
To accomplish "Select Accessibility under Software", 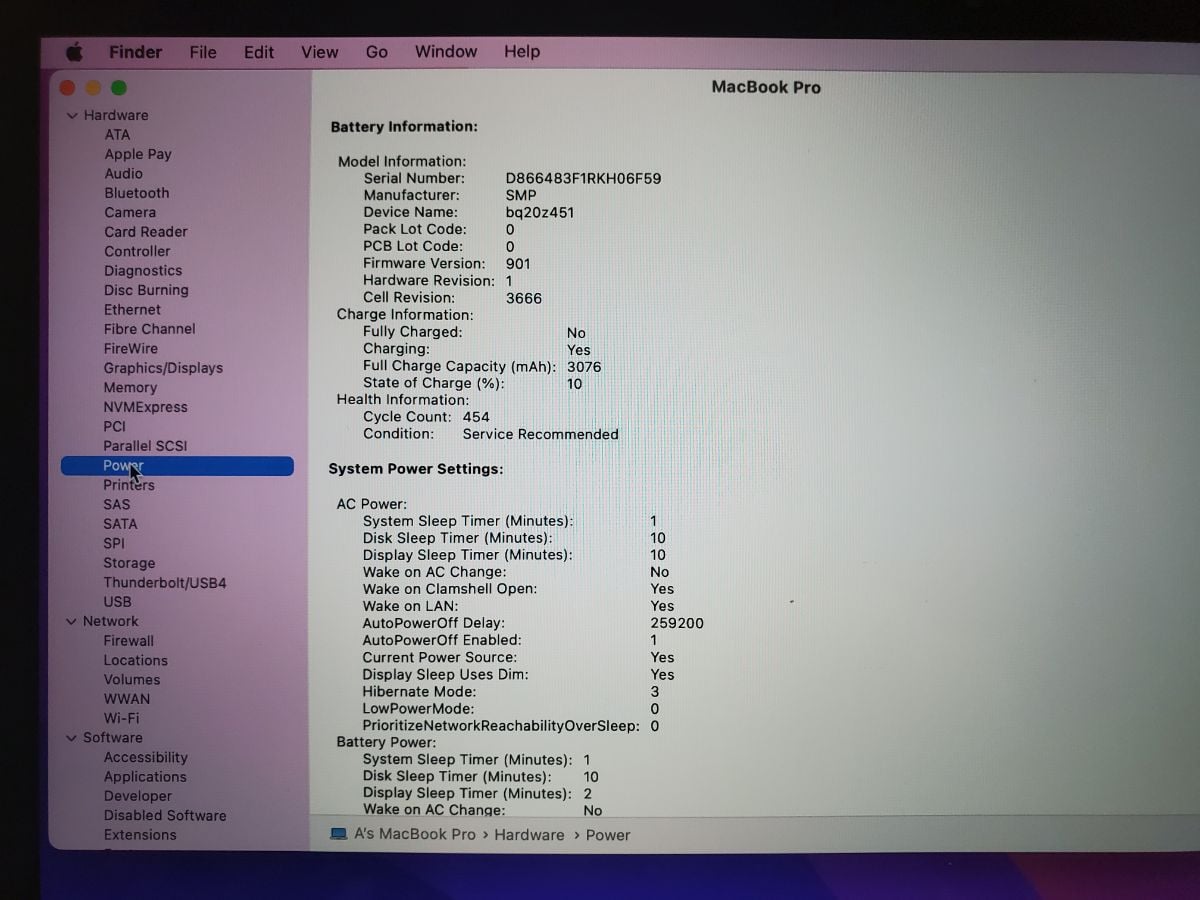I will pyautogui.click(x=145, y=758).
